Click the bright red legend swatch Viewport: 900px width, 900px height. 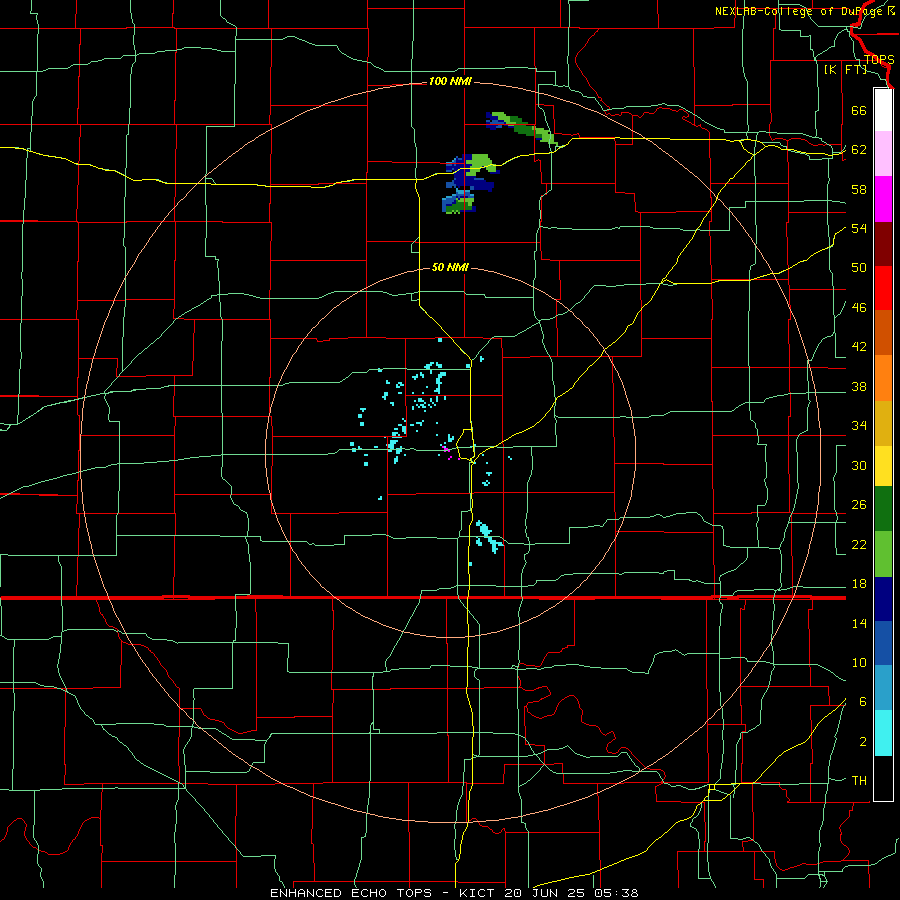(x=883, y=288)
